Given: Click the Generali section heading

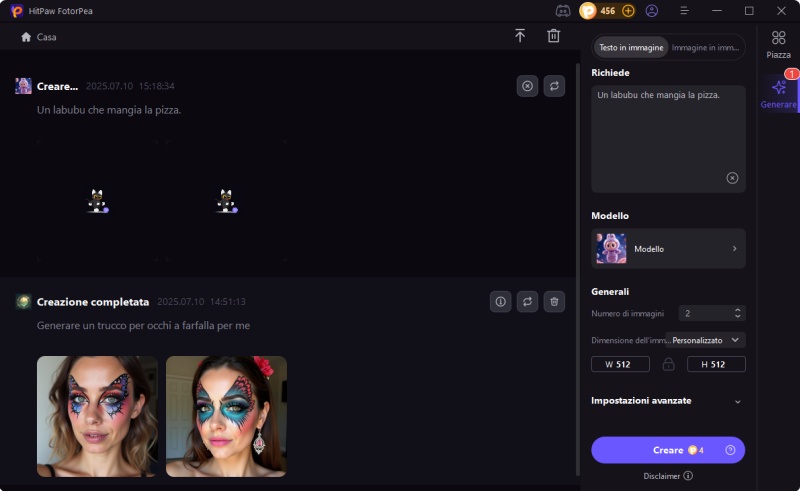Looking at the screenshot, I should [x=610, y=291].
